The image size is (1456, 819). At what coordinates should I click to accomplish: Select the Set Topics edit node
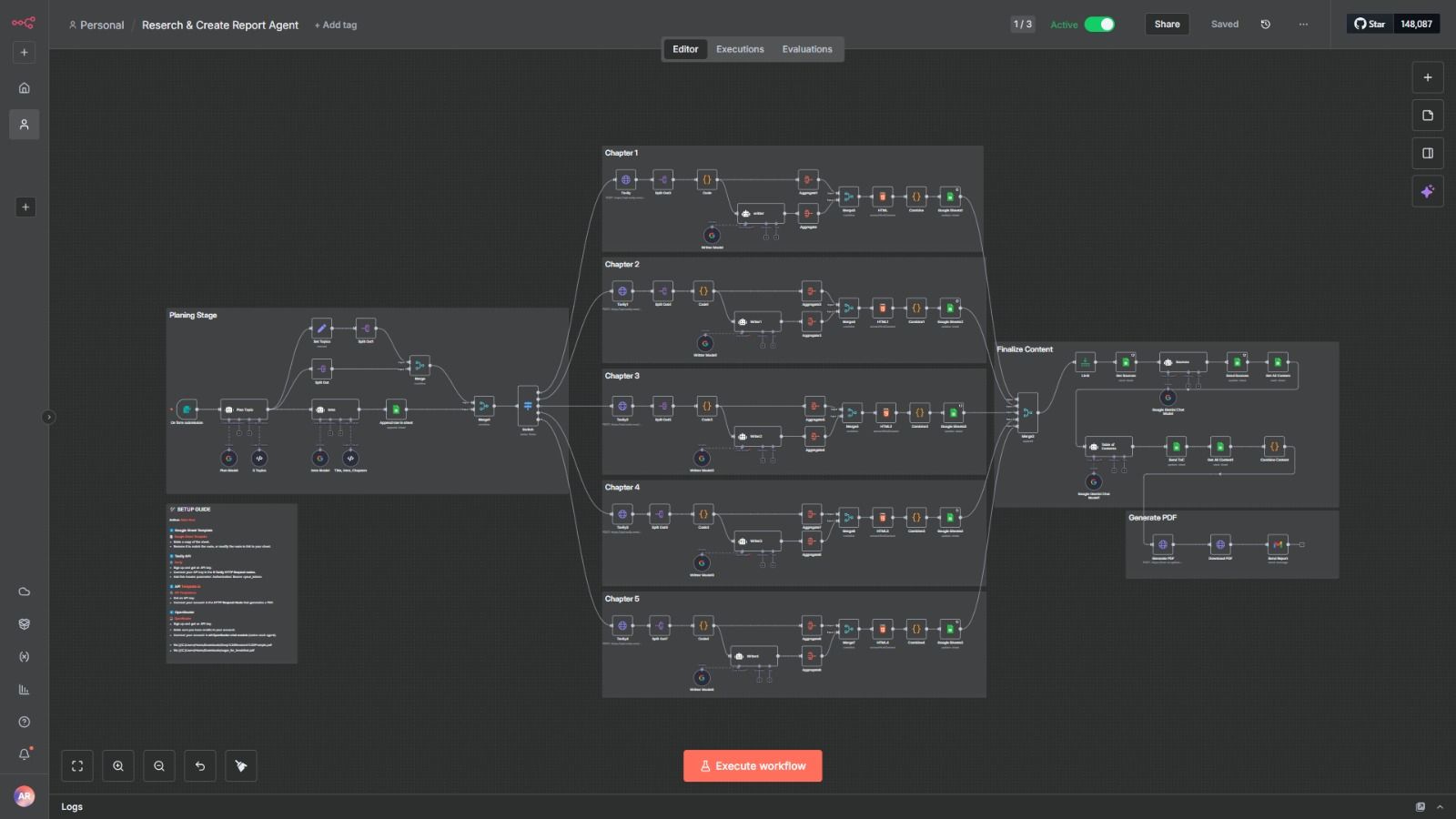click(321, 329)
